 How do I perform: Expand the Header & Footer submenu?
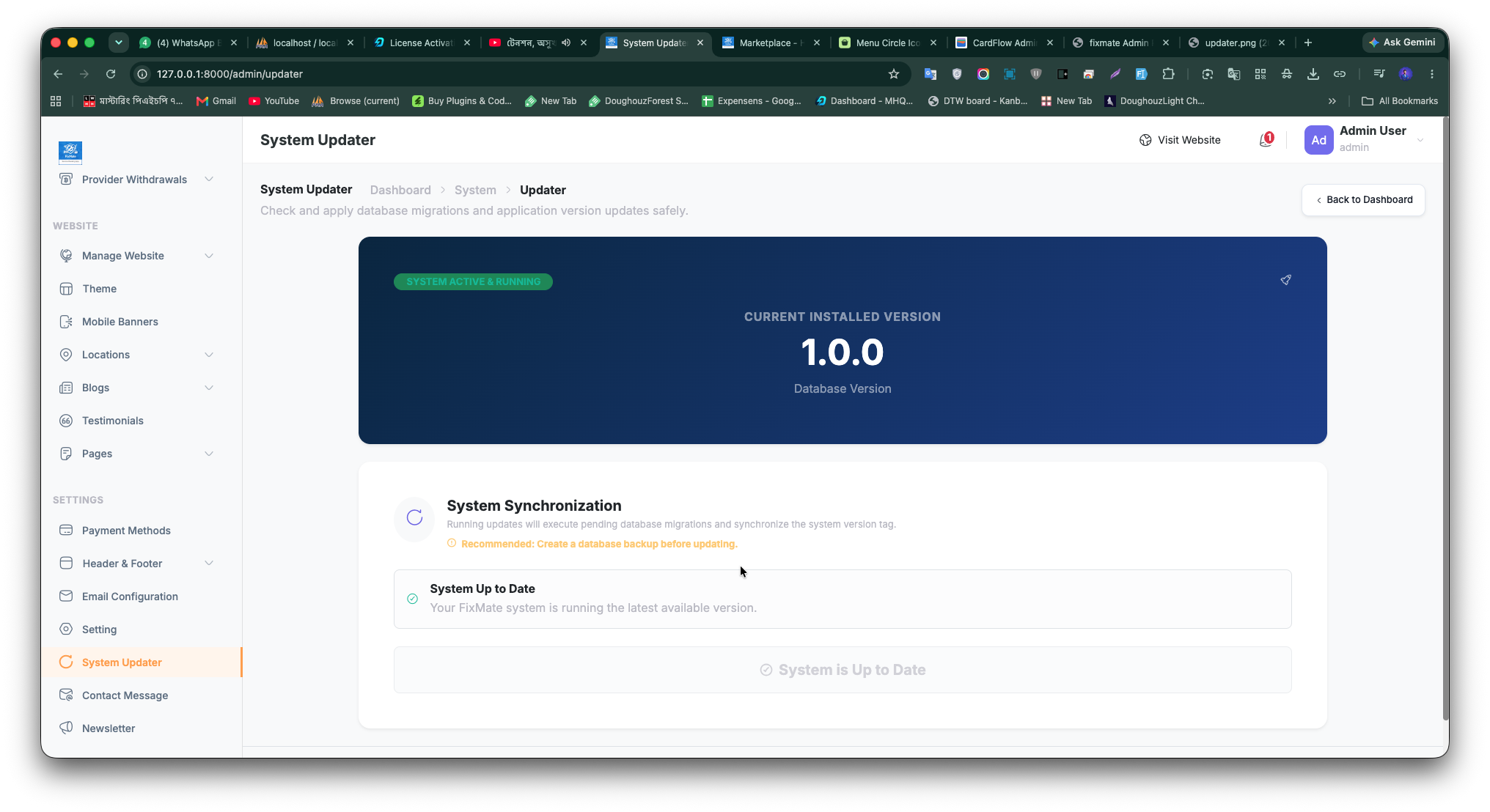209,564
